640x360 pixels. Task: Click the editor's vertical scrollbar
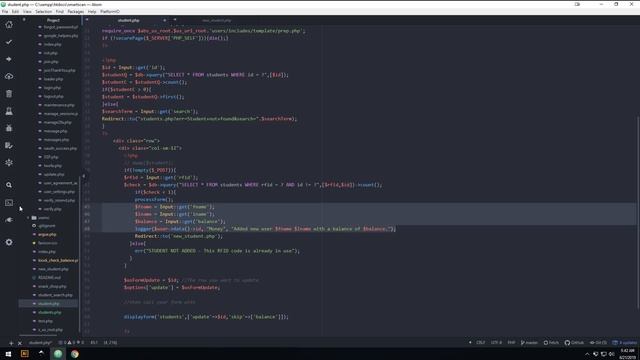(638, 214)
